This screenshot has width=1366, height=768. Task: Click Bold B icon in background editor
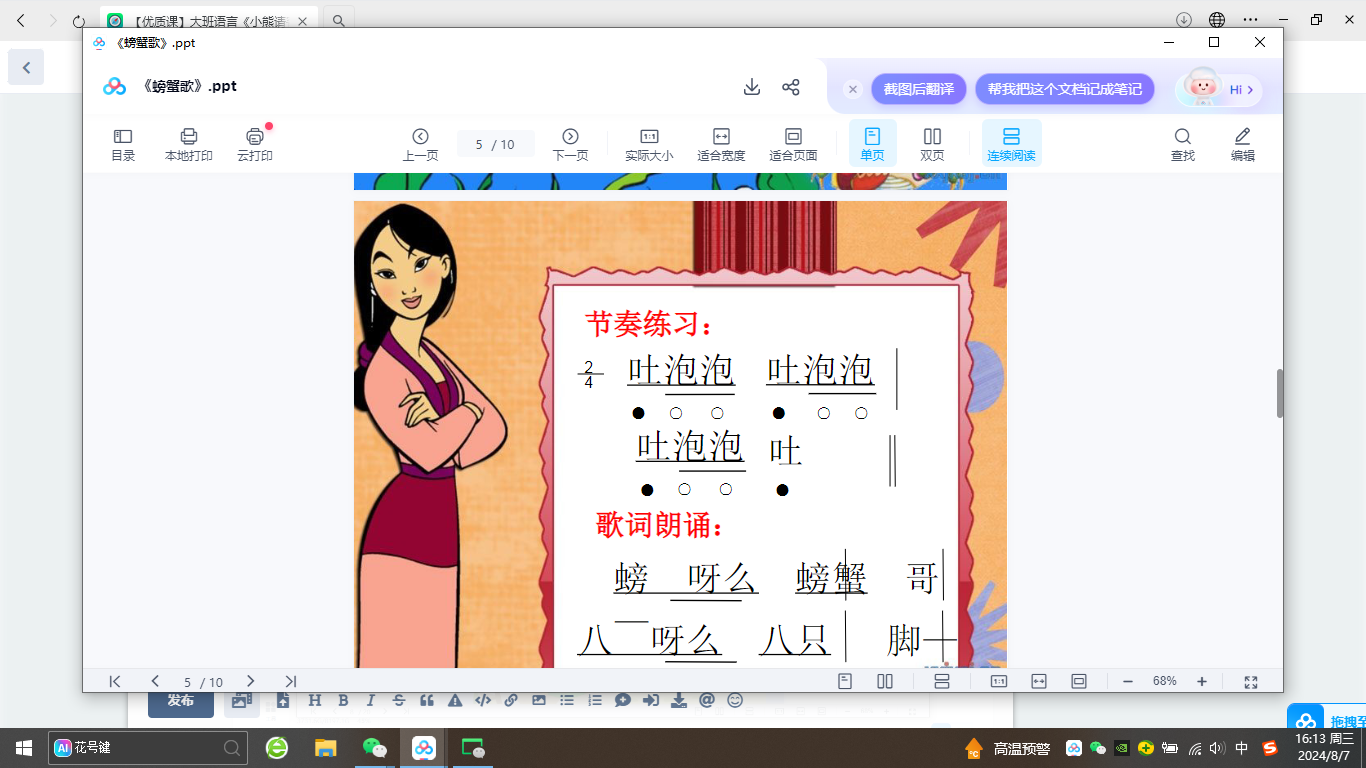pyautogui.click(x=343, y=700)
